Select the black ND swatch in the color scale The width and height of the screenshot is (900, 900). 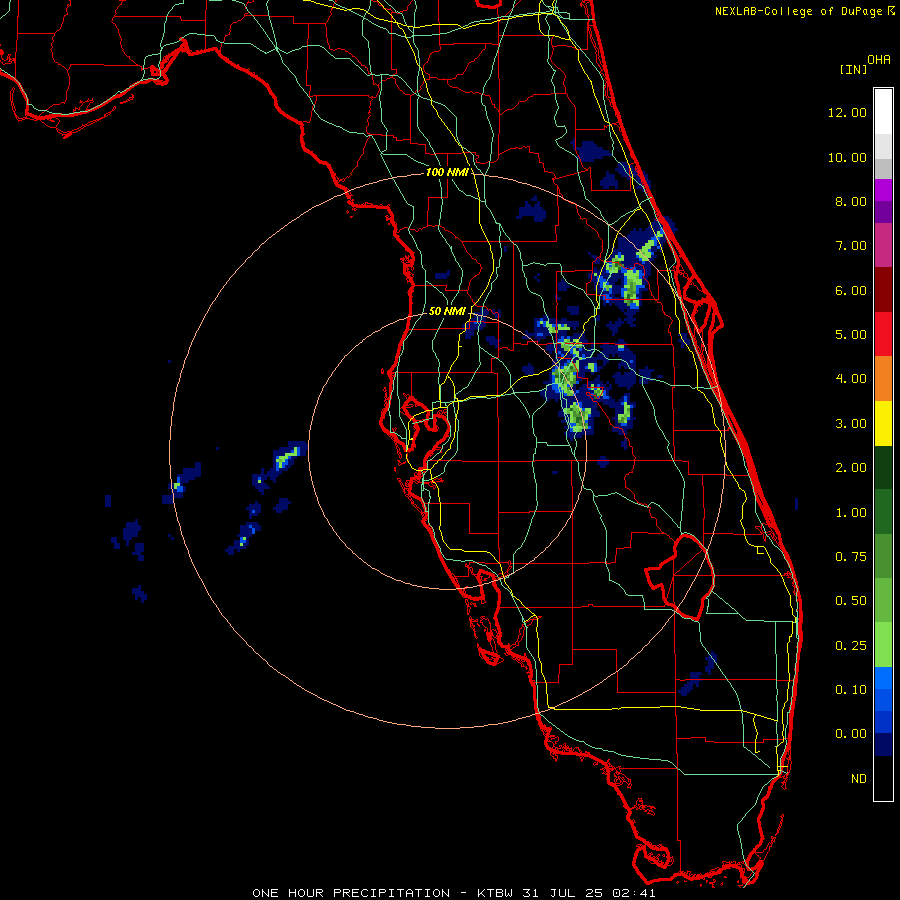[883, 778]
